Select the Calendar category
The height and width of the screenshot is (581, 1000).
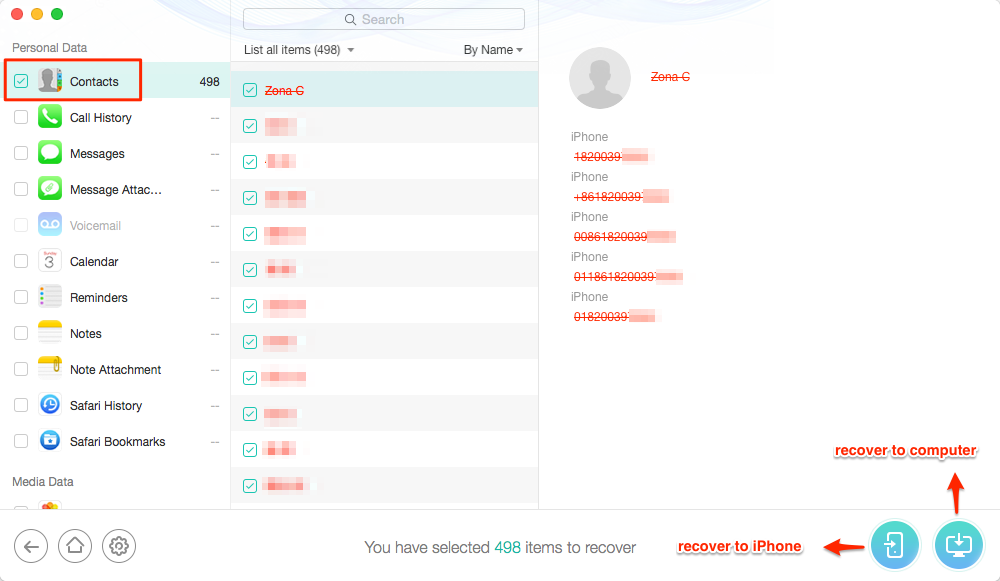coord(115,261)
